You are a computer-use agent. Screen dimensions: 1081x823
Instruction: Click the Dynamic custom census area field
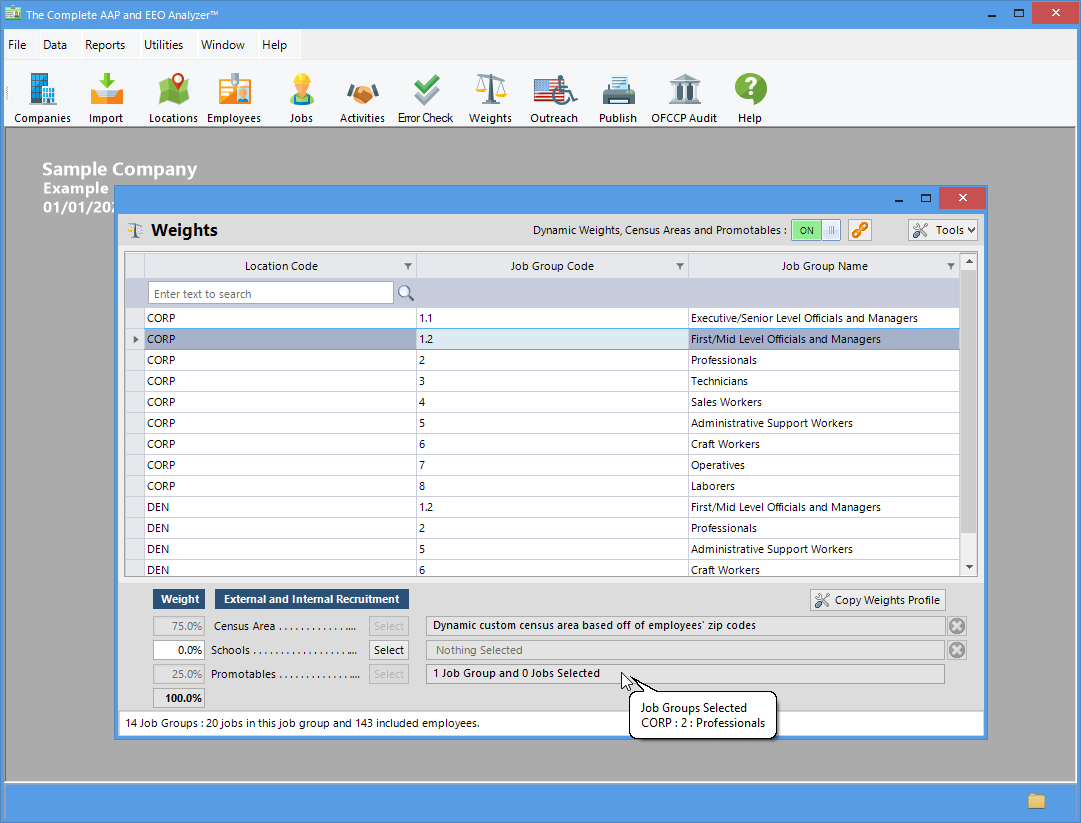[x=685, y=626]
